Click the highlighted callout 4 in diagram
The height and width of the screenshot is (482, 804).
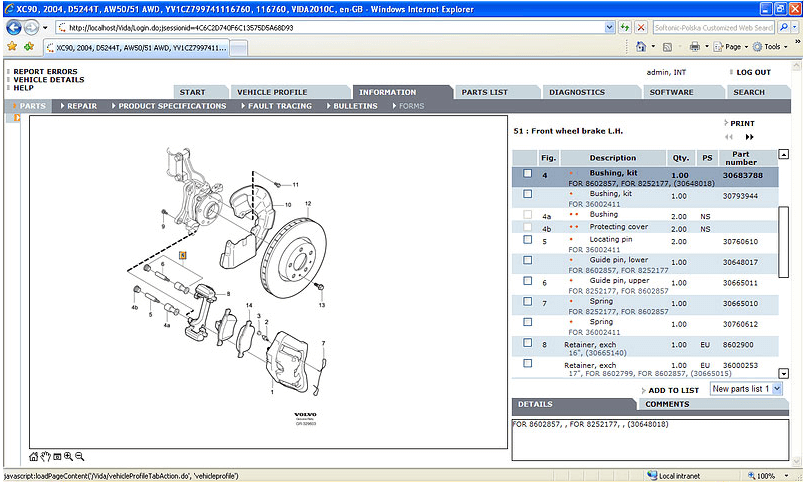coord(182,255)
